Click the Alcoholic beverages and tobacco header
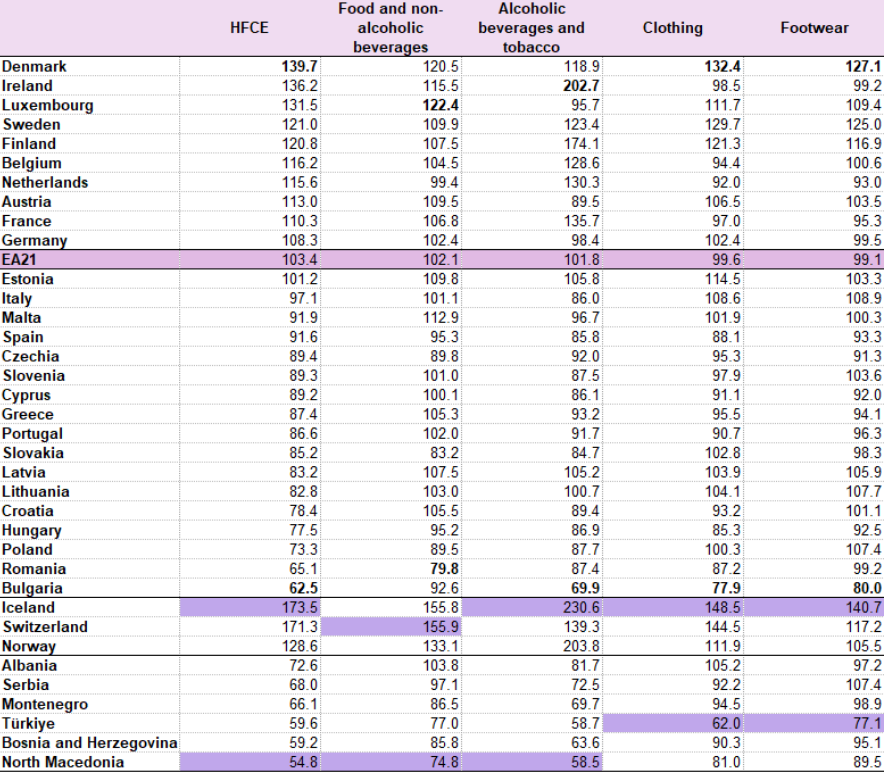This screenshot has width=884, height=772. click(x=531, y=28)
